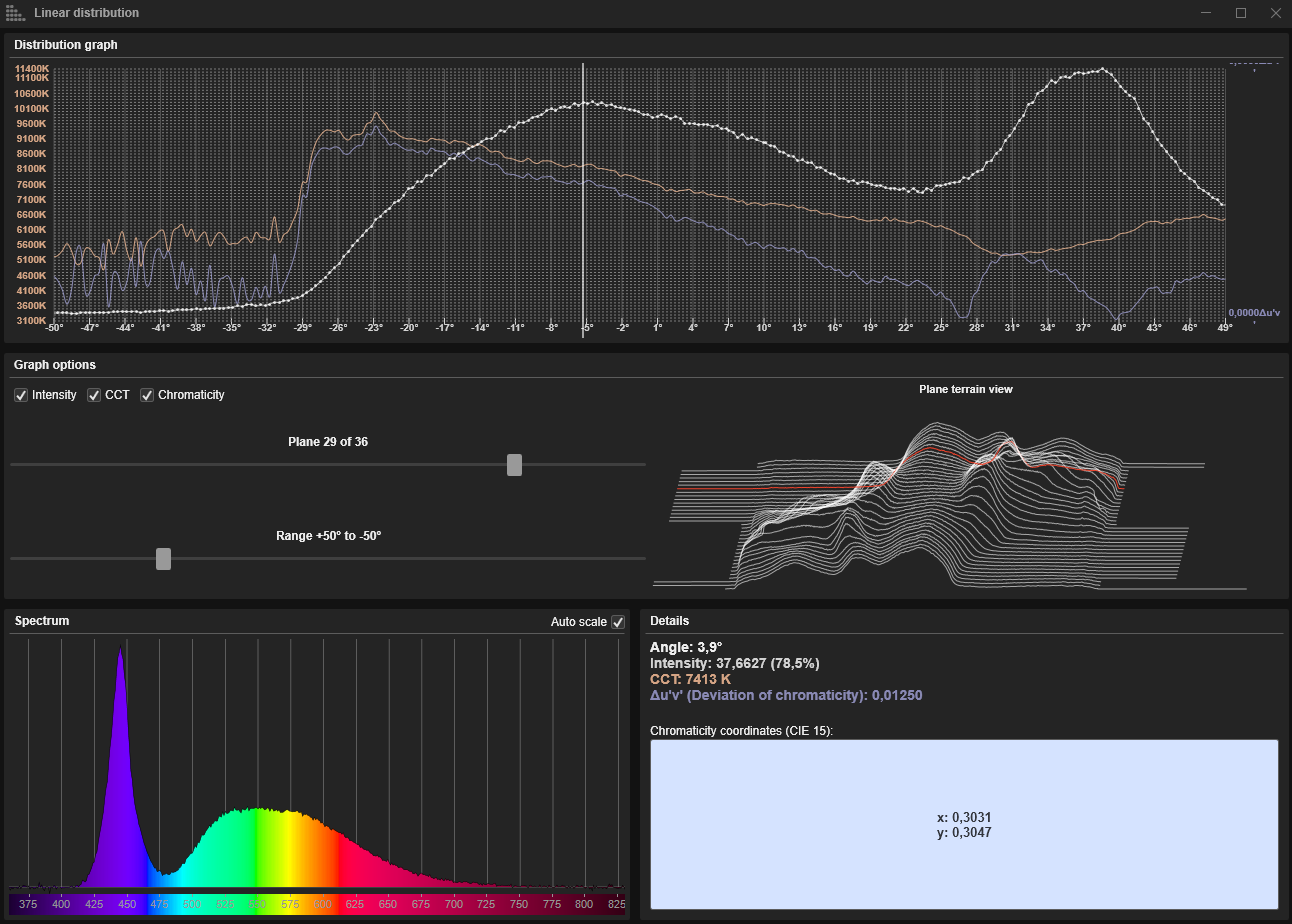1292x924 pixels.
Task: Click the app icon in the title bar
Action: coord(13,13)
